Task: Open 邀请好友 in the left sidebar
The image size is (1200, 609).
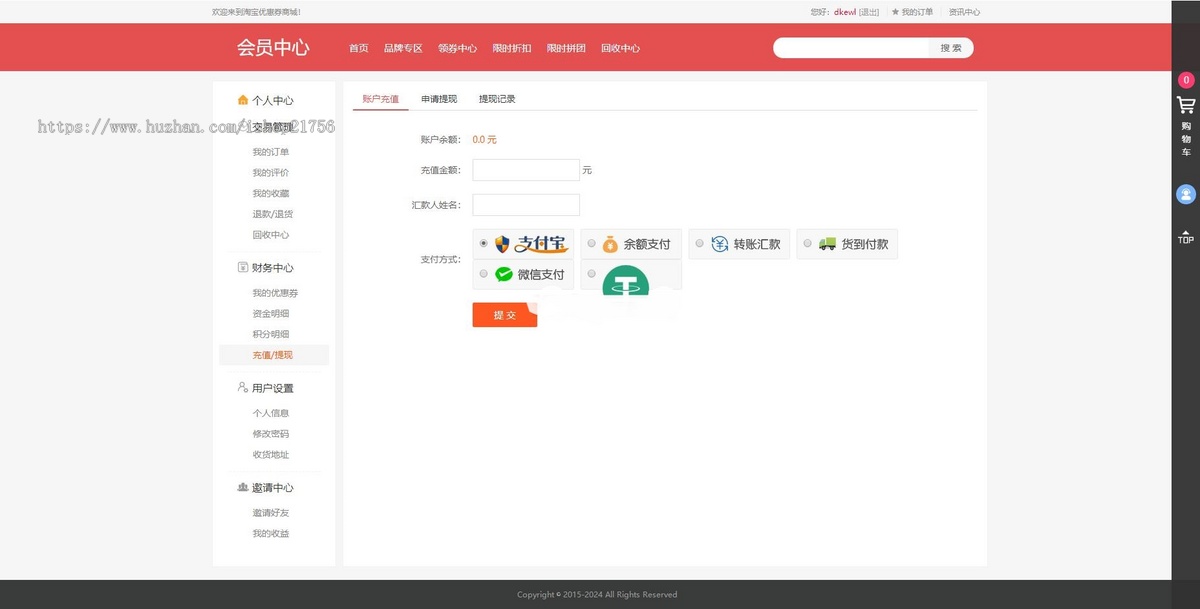Action: tap(270, 513)
